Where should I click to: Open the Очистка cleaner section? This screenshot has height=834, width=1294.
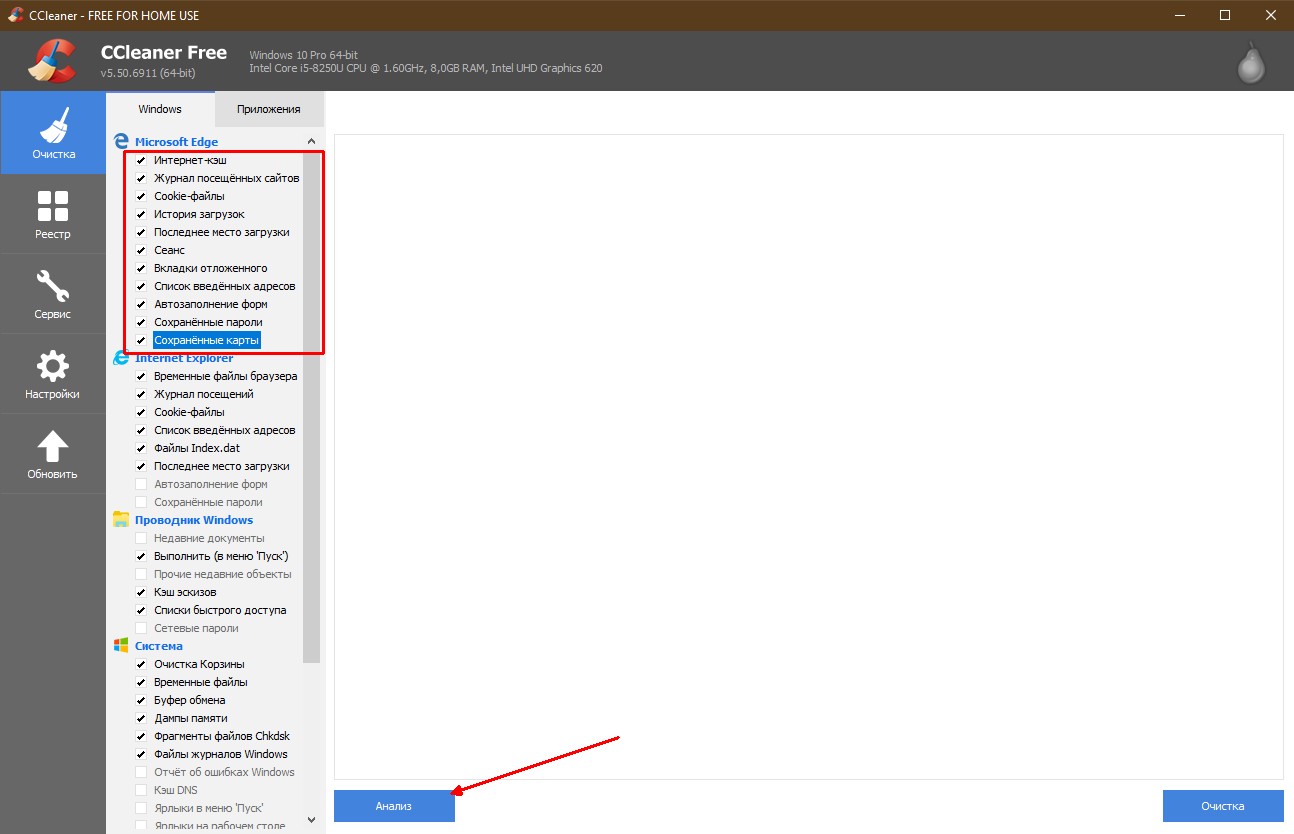click(x=53, y=133)
